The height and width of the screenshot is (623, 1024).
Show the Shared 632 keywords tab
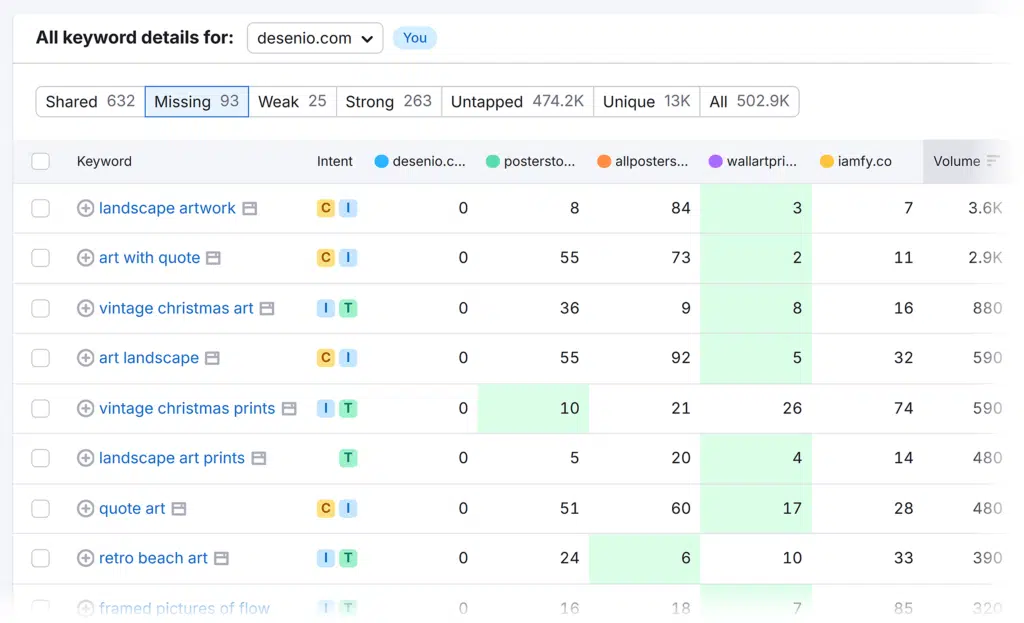90,101
